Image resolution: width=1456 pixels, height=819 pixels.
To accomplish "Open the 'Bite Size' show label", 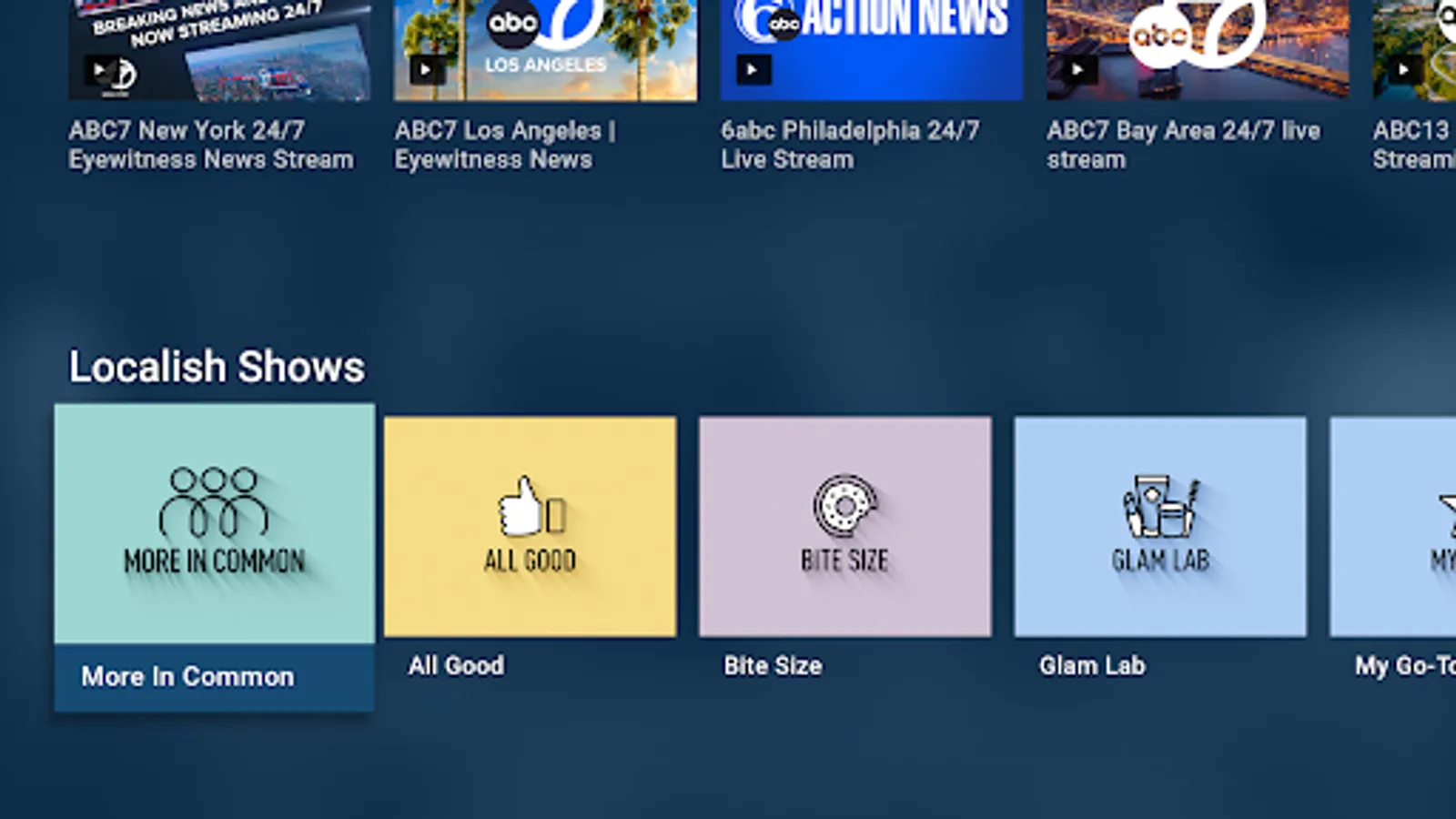I will pyautogui.click(x=773, y=666).
